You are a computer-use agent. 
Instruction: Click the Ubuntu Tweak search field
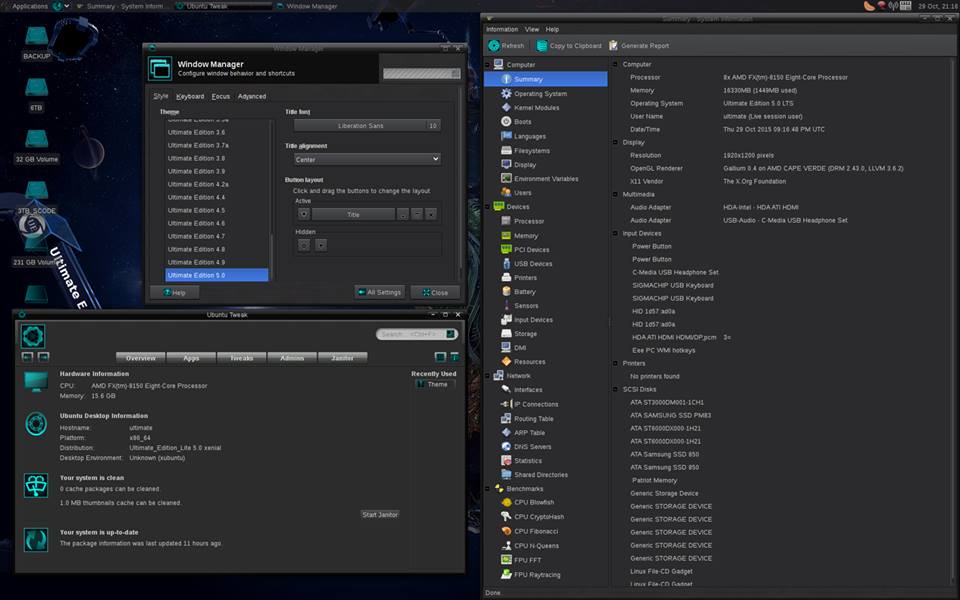[x=417, y=334]
